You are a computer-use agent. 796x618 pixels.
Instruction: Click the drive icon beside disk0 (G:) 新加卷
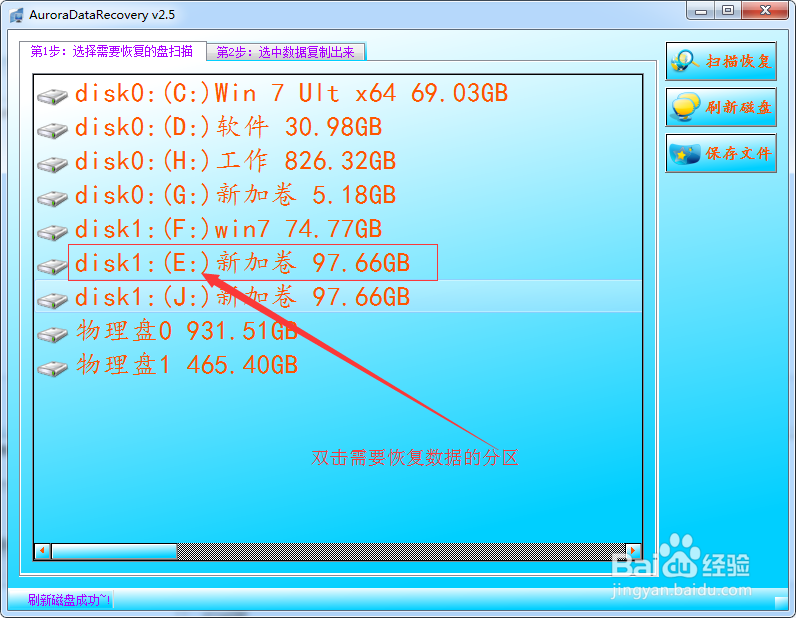[x=52, y=198]
